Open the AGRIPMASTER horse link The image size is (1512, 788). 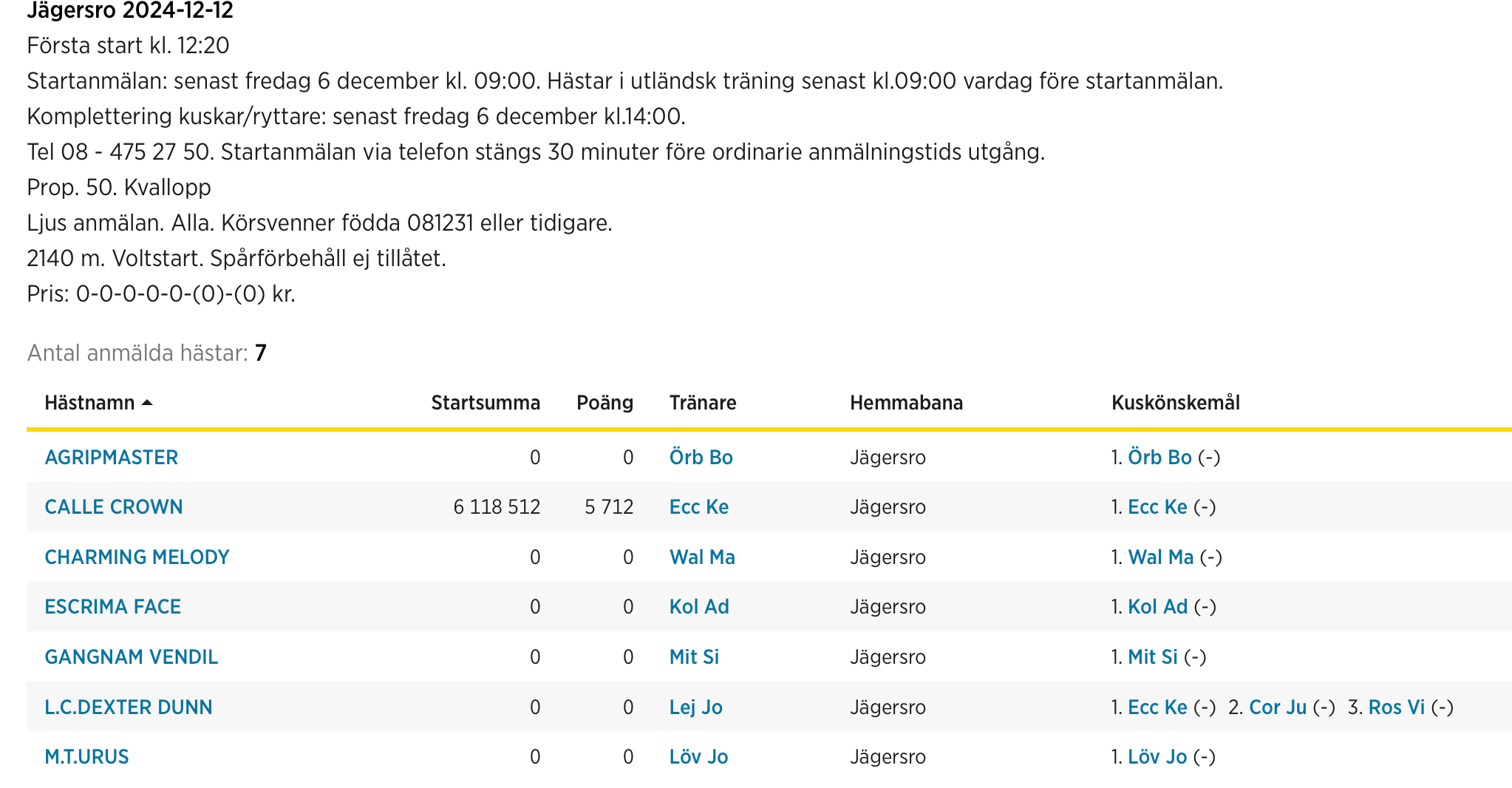pos(112,458)
